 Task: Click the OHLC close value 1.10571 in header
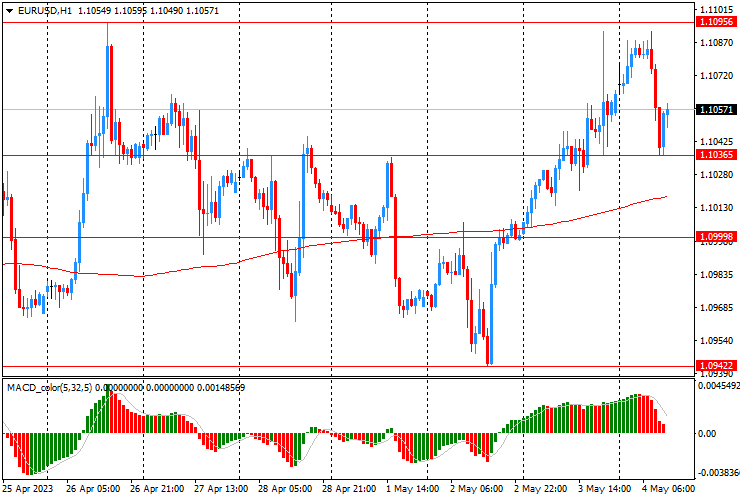click(202, 11)
